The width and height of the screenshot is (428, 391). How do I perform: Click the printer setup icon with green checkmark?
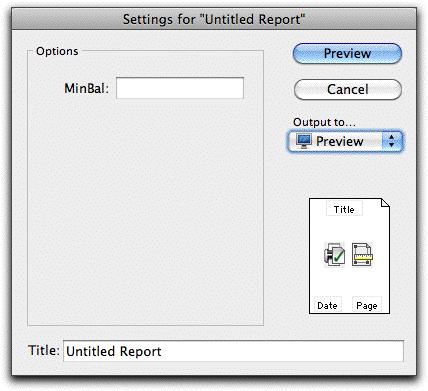[334, 255]
